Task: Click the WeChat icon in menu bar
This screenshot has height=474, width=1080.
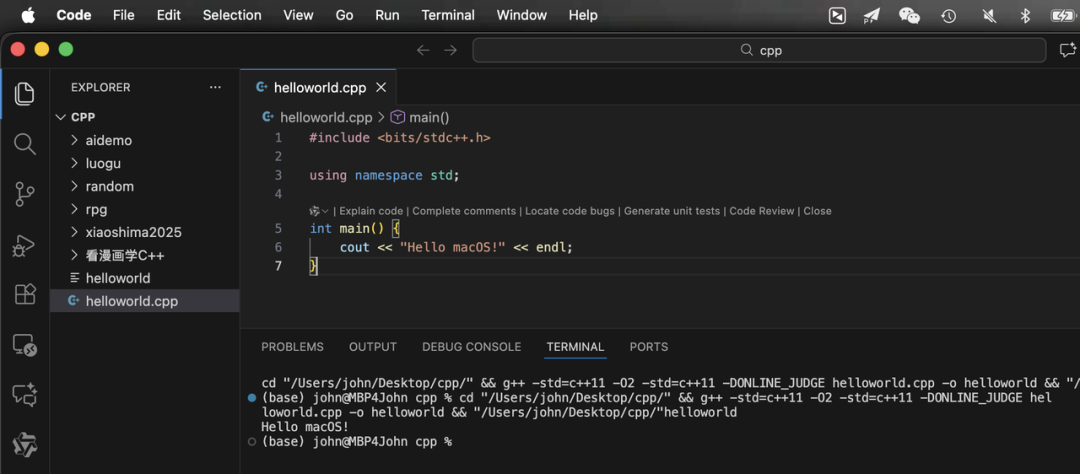Action: [x=909, y=15]
